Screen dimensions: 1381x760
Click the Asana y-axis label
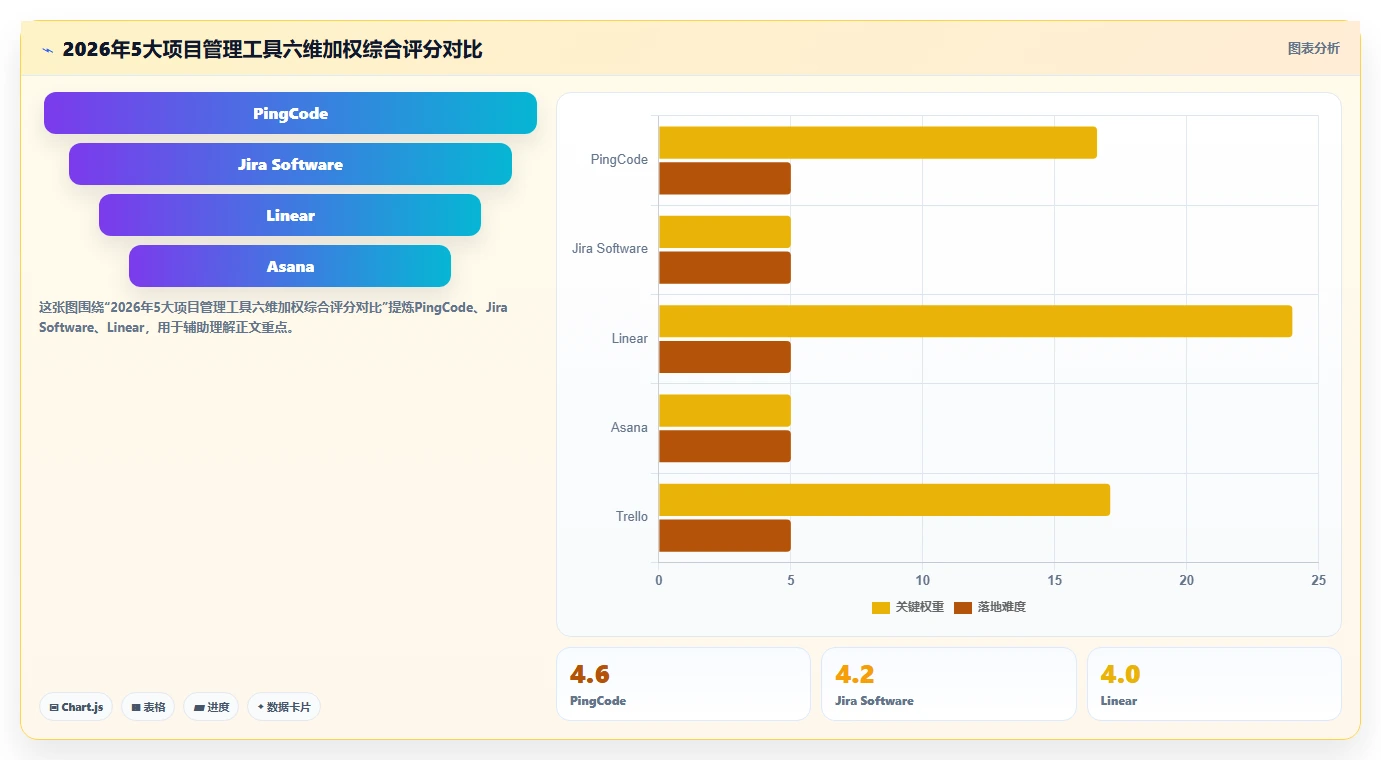629,428
